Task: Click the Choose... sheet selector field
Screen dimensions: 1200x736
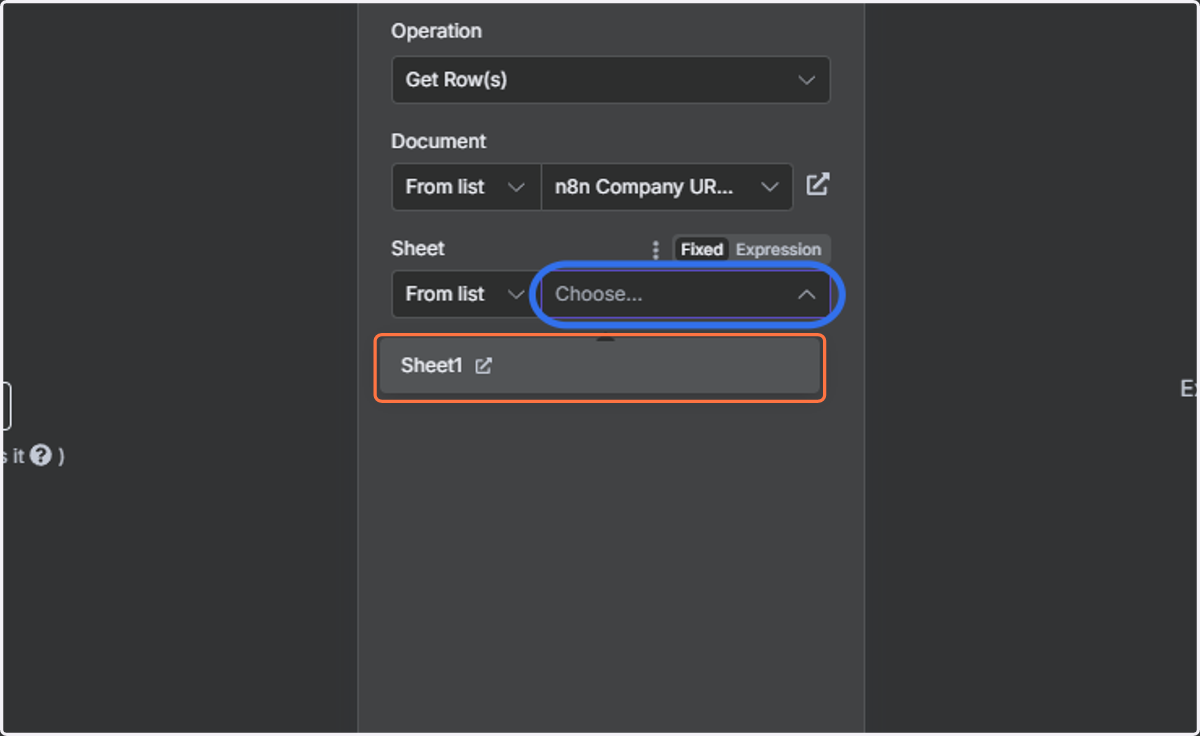Action: coord(686,294)
